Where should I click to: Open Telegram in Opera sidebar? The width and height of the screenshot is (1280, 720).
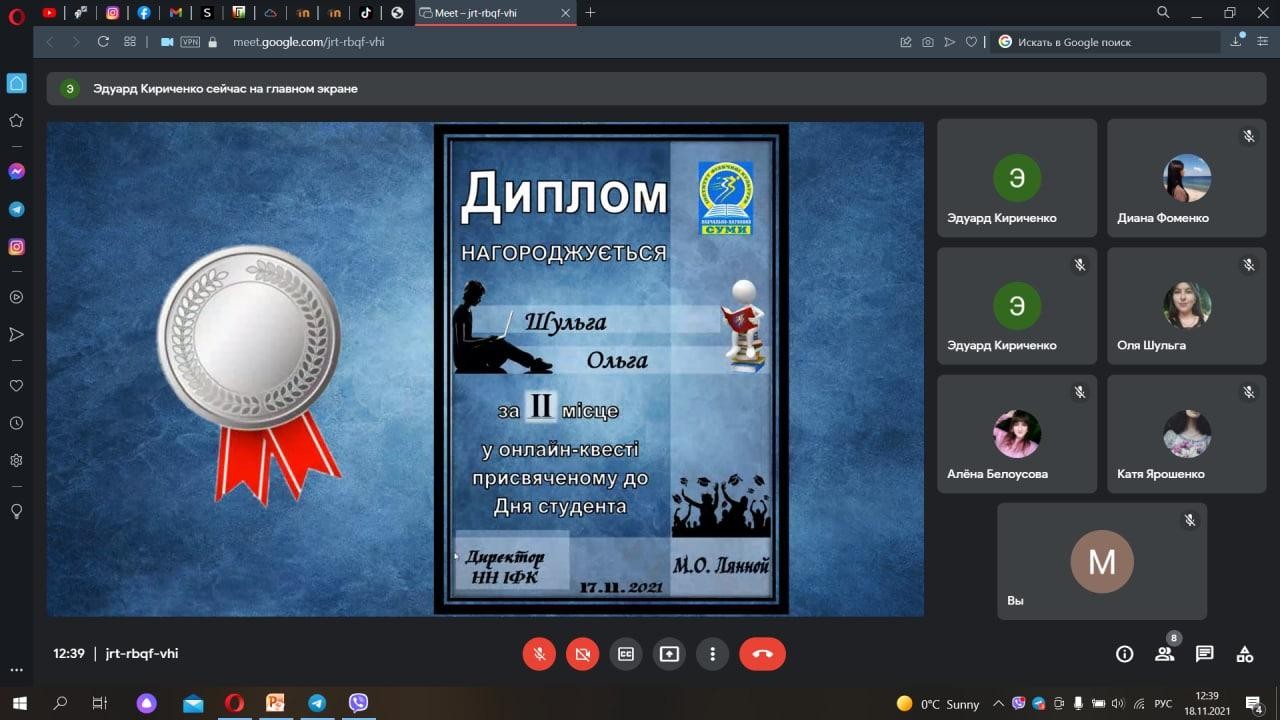16,210
